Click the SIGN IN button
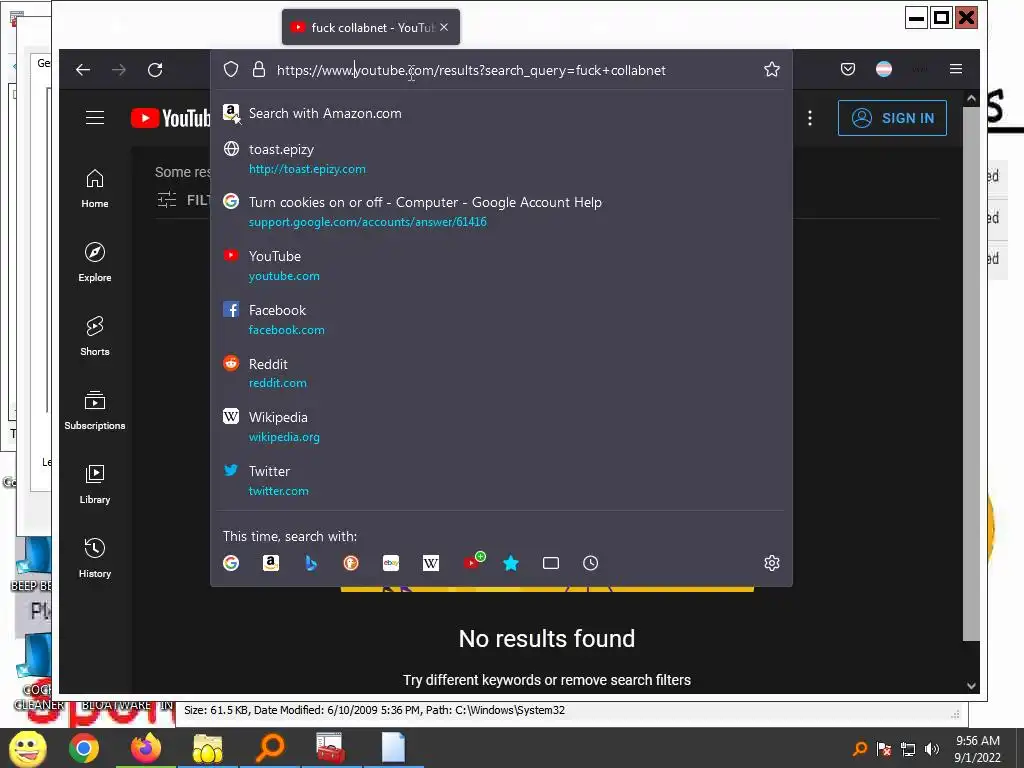1024x768 pixels. pyautogui.click(x=892, y=118)
